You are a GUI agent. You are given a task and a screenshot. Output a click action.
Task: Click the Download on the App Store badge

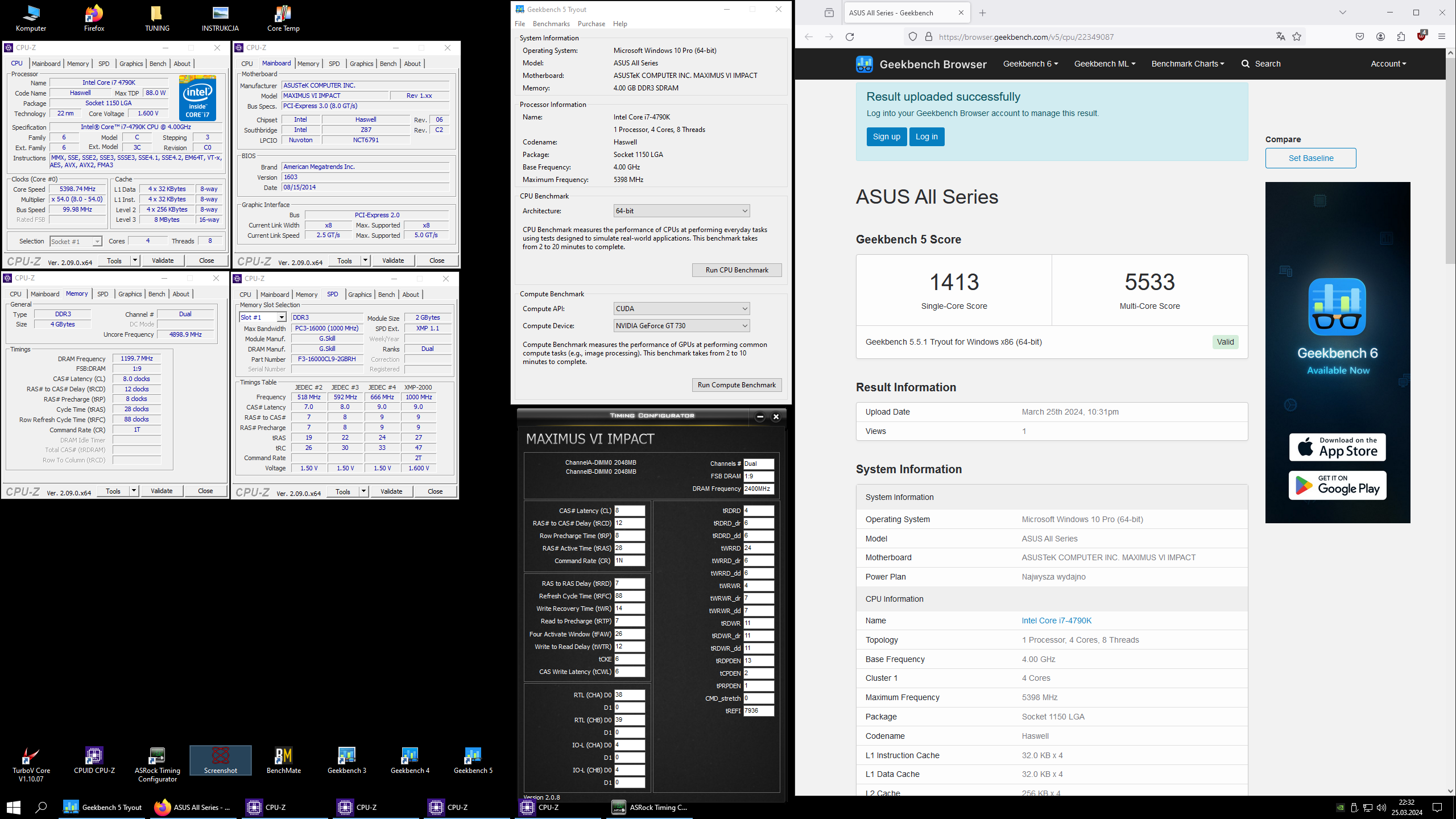coord(1337,447)
